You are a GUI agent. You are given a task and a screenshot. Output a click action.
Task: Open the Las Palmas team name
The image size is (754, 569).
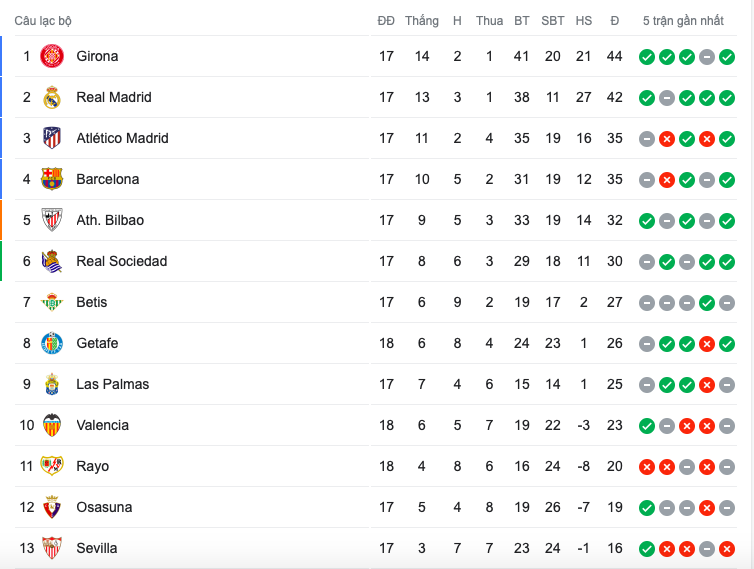tap(113, 384)
